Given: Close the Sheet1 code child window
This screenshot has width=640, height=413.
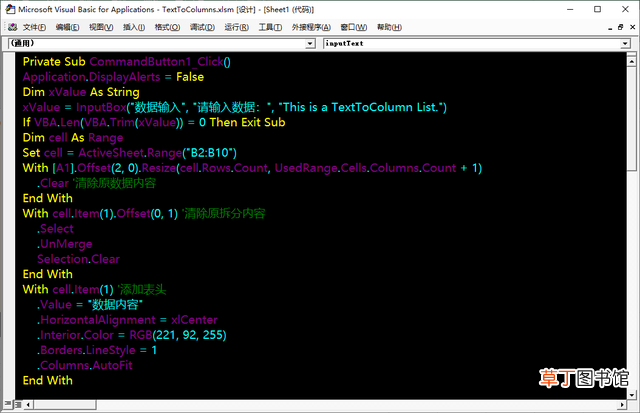Looking at the screenshot, I should click(632, 27).
